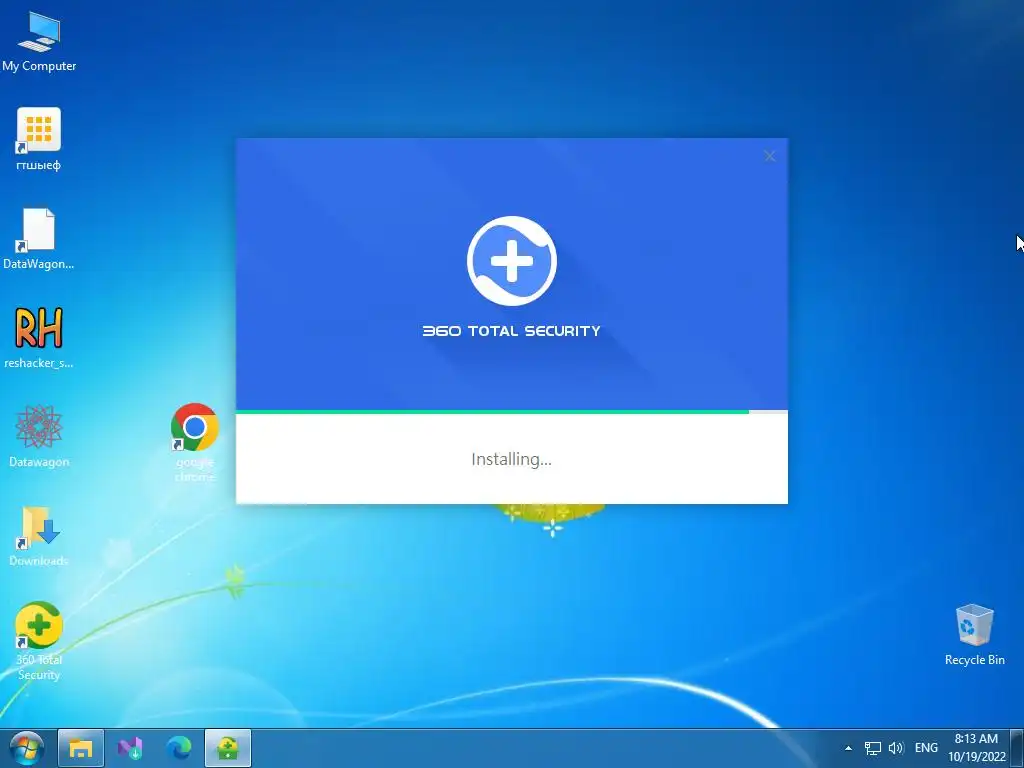Click the green installation progress bar
Screen dimensions: 1024x768
tap(492, 412)
